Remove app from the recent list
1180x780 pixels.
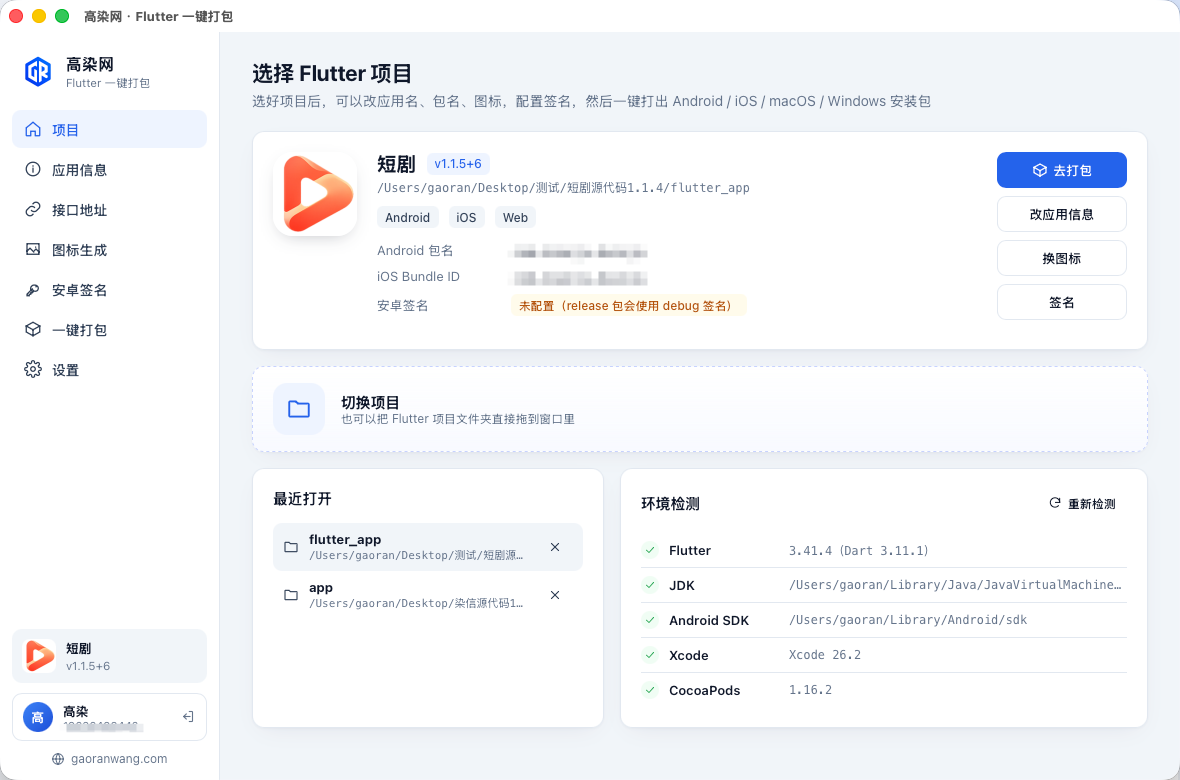coord(555,596)
